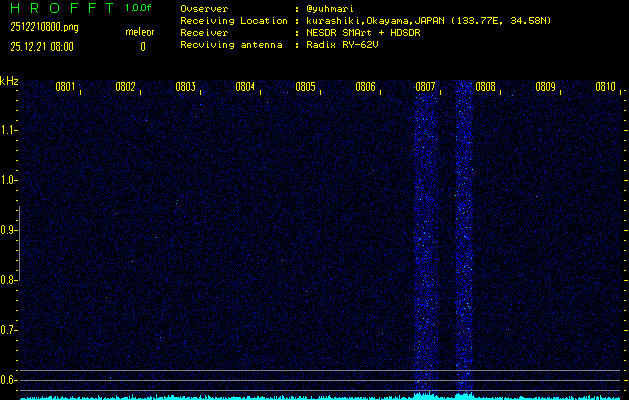Select the 0809 time marker

pos(545,87)
